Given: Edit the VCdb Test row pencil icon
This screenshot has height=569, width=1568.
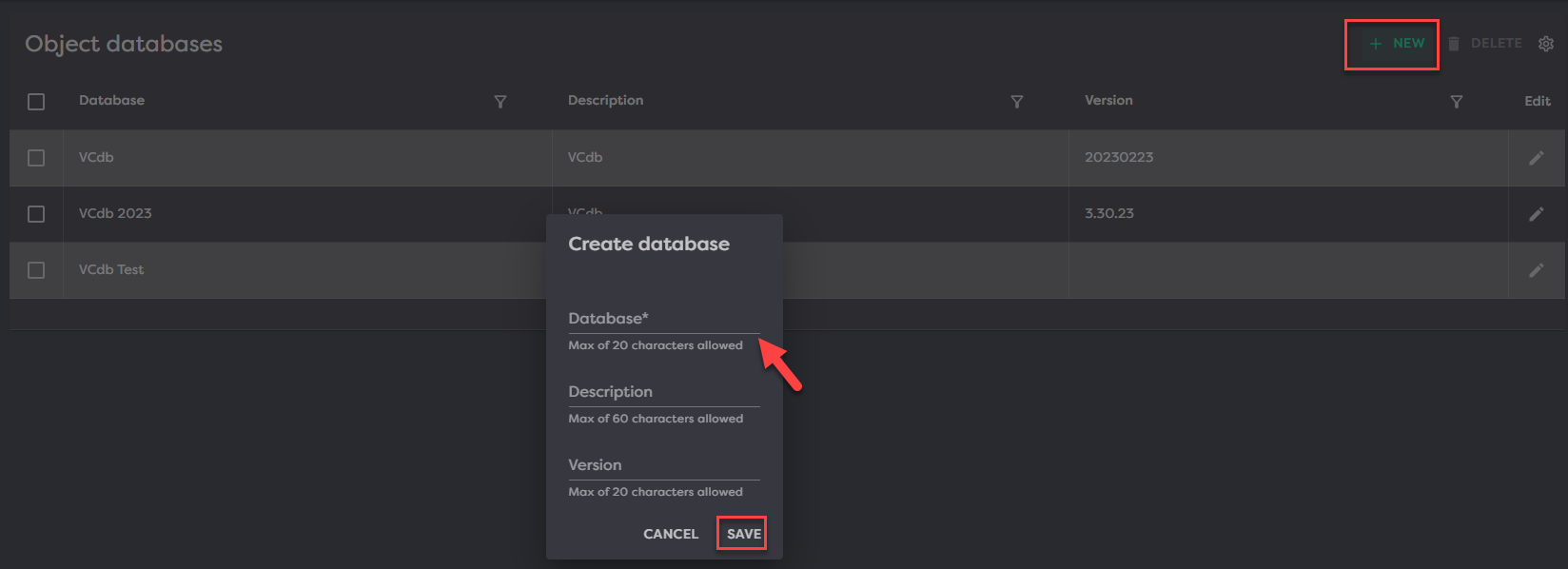Looking at the screenshot, I should point(1536,270).
